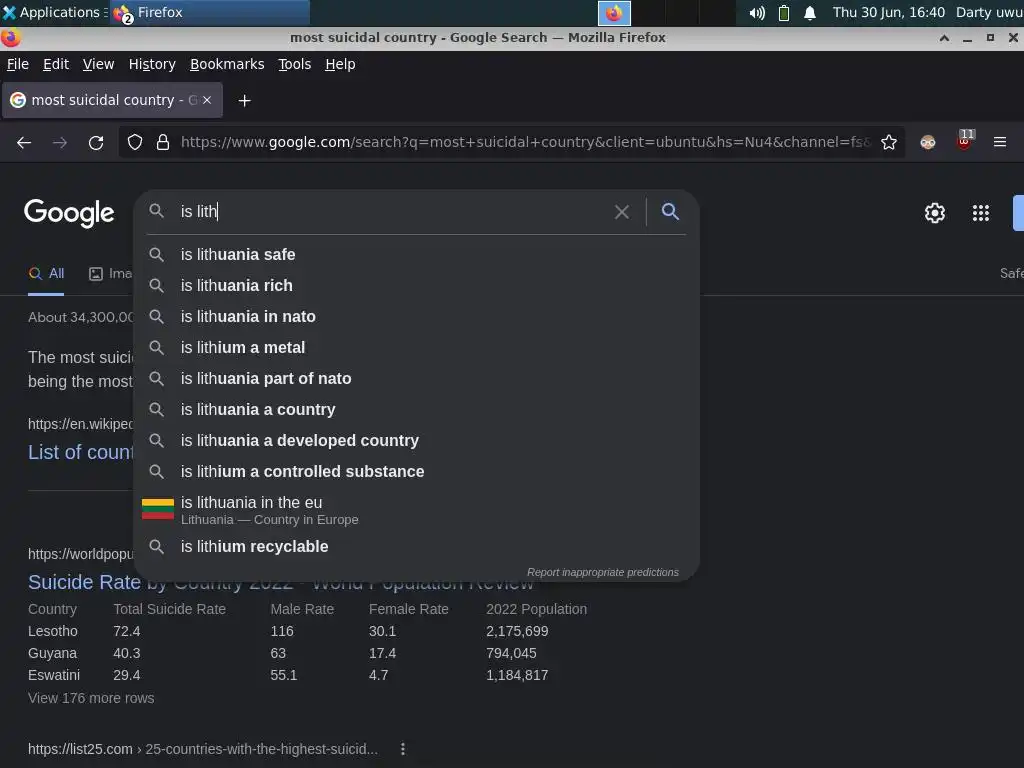1024x768 pixels.
Task: Click the Eswatini table row name
Action: click(54, 675)
